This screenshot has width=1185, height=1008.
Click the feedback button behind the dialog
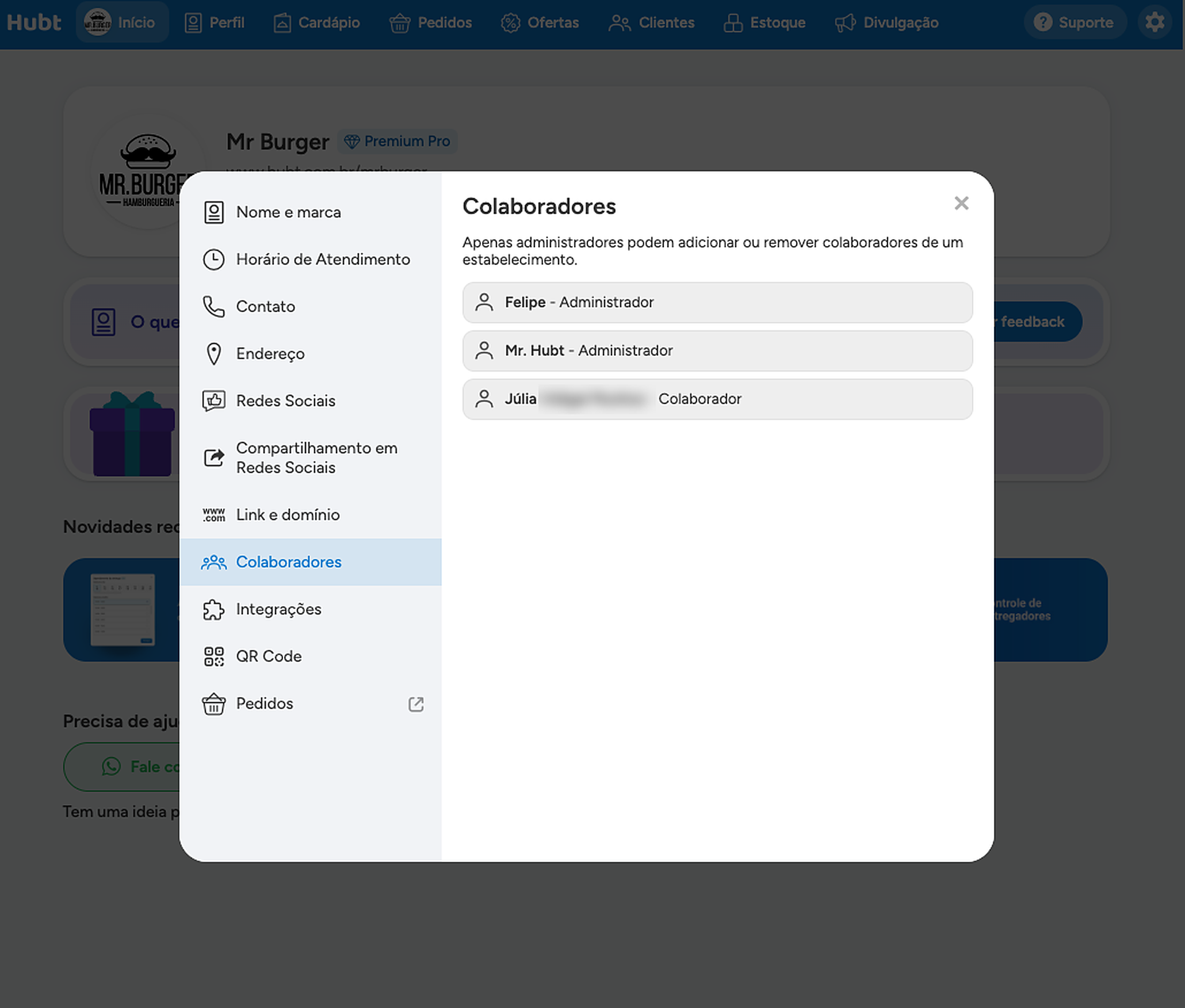pos(1037,322)
